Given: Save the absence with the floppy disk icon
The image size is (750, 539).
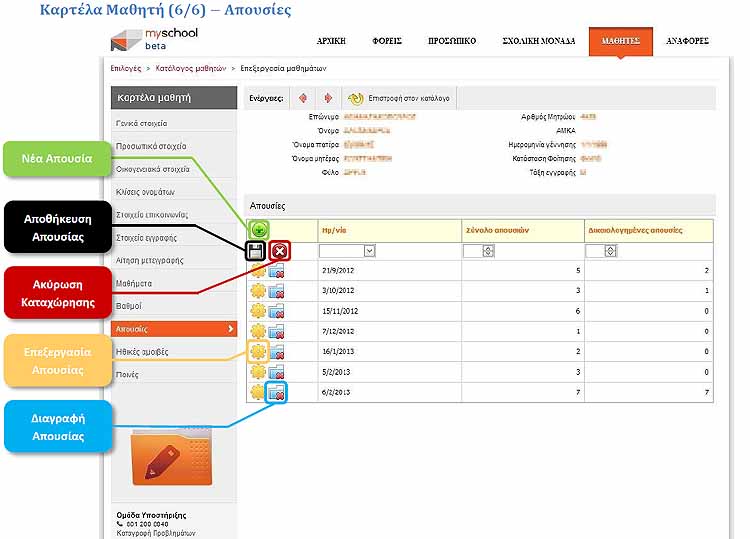Looking at the screenshot, I should coord(258,250).
